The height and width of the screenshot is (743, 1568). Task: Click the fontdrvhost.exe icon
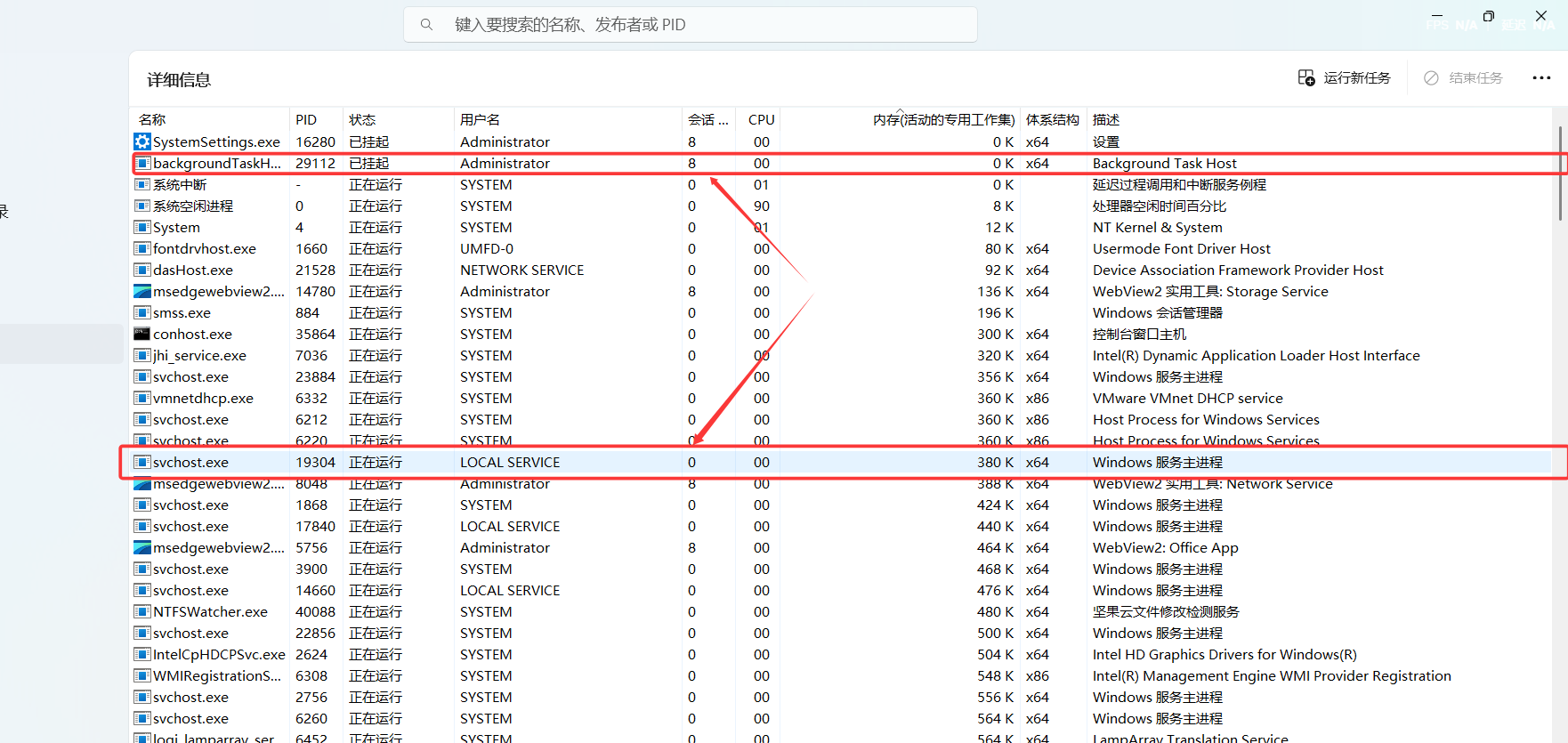click(x=142, y=248)
